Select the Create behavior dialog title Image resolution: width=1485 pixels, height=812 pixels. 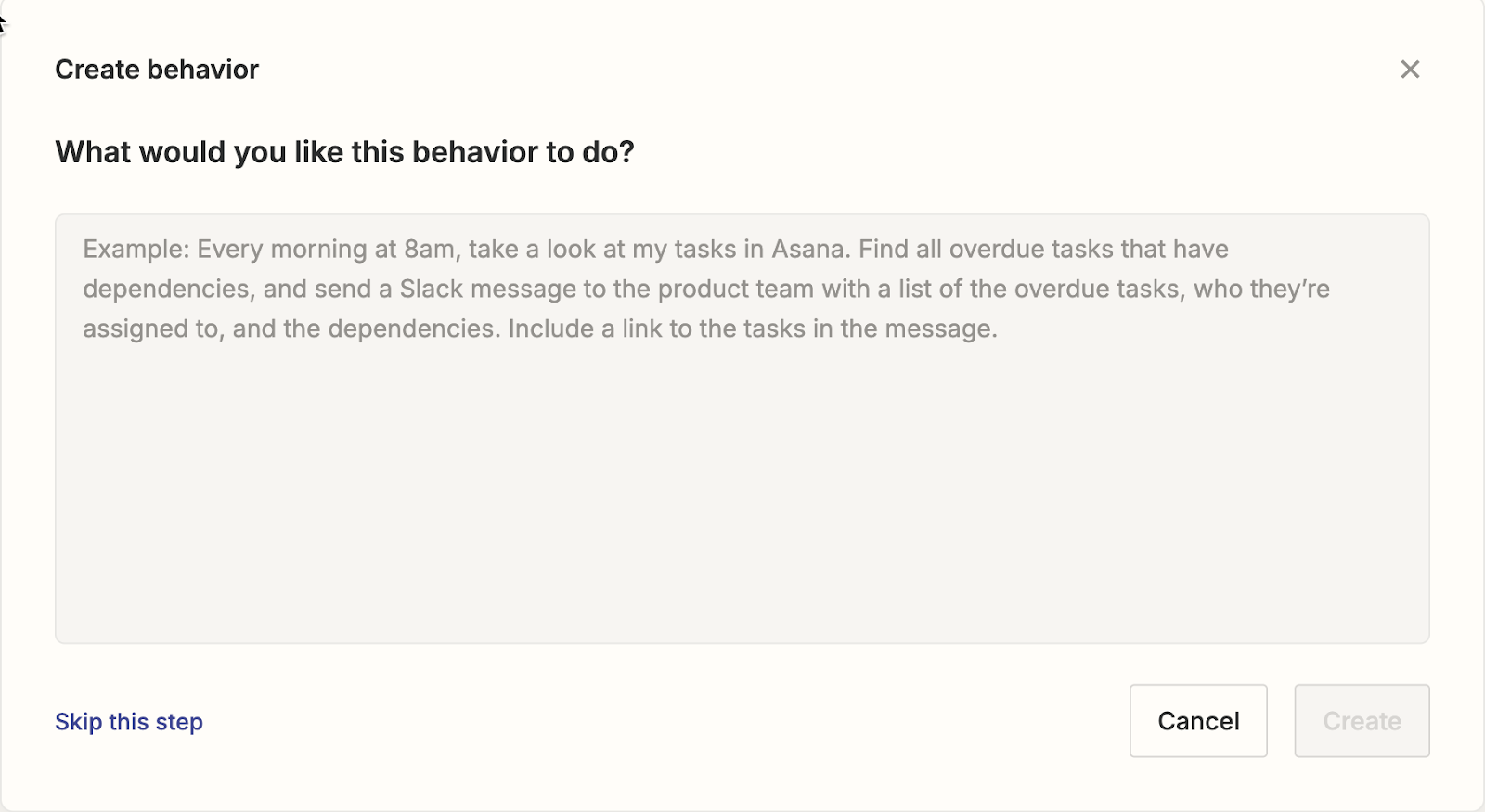tap(157, 70)
